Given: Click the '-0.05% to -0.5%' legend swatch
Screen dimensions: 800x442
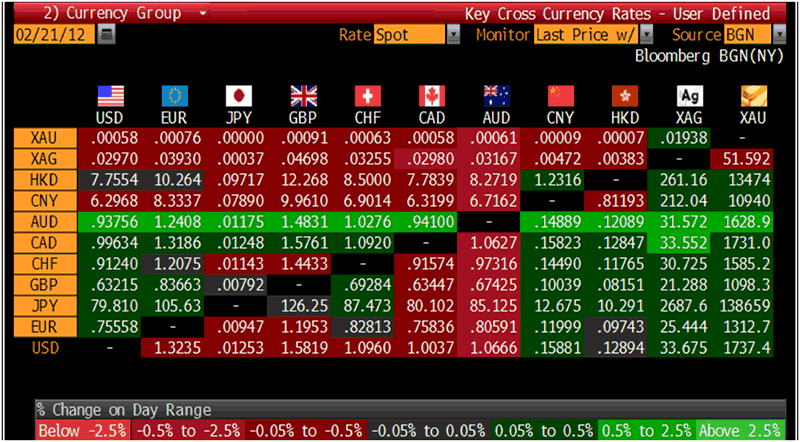Looking at the screenshot, I should 306,430.
